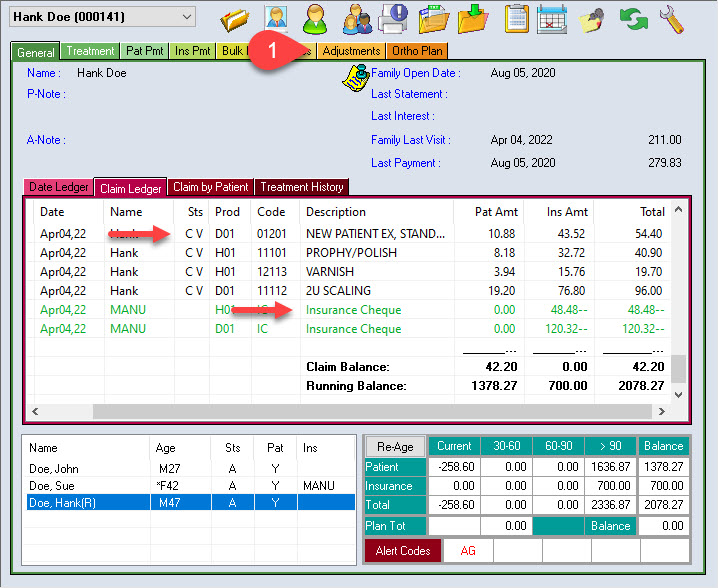Click the Date column header in ledger
Image resolution: width=718 pixels, height=588 pixels.
coord(69,212)
